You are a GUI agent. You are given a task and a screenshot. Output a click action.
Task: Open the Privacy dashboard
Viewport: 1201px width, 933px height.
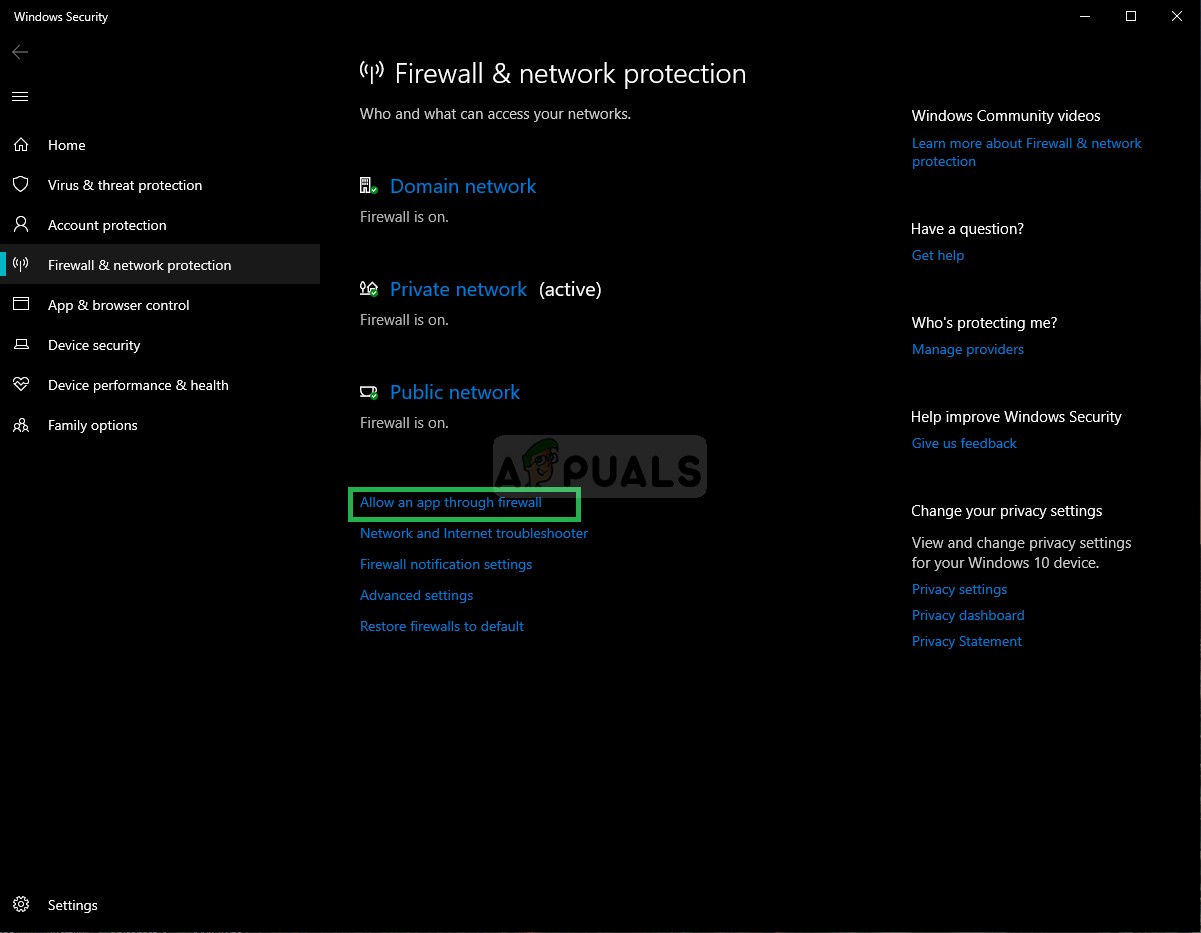(x=968, y=615)
